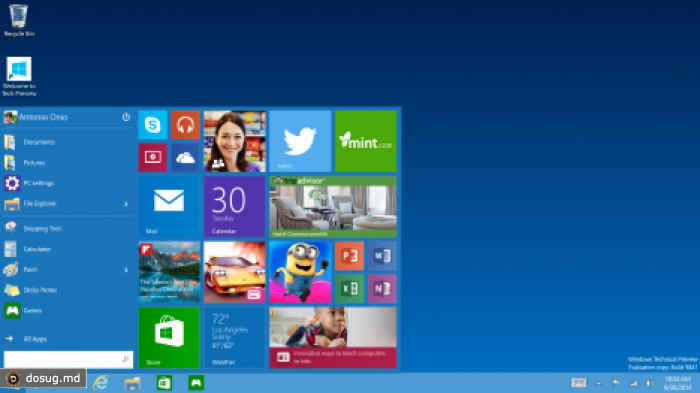Open the Games app on the taskbar

pos(196,383)
